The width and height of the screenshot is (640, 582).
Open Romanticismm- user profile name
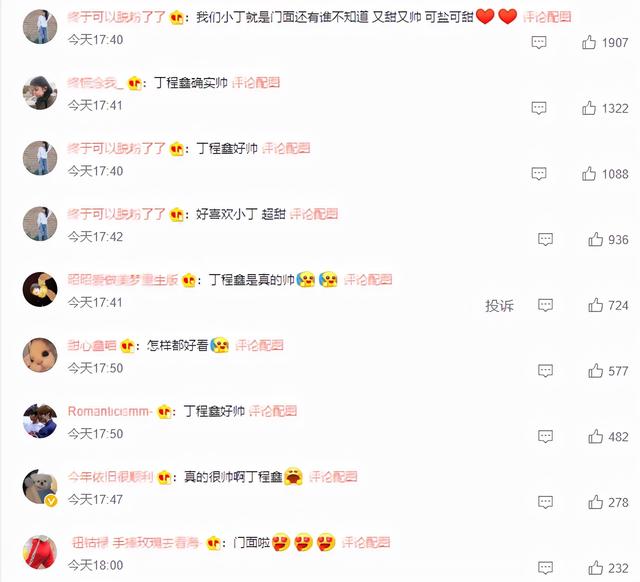tap(110, 411)
